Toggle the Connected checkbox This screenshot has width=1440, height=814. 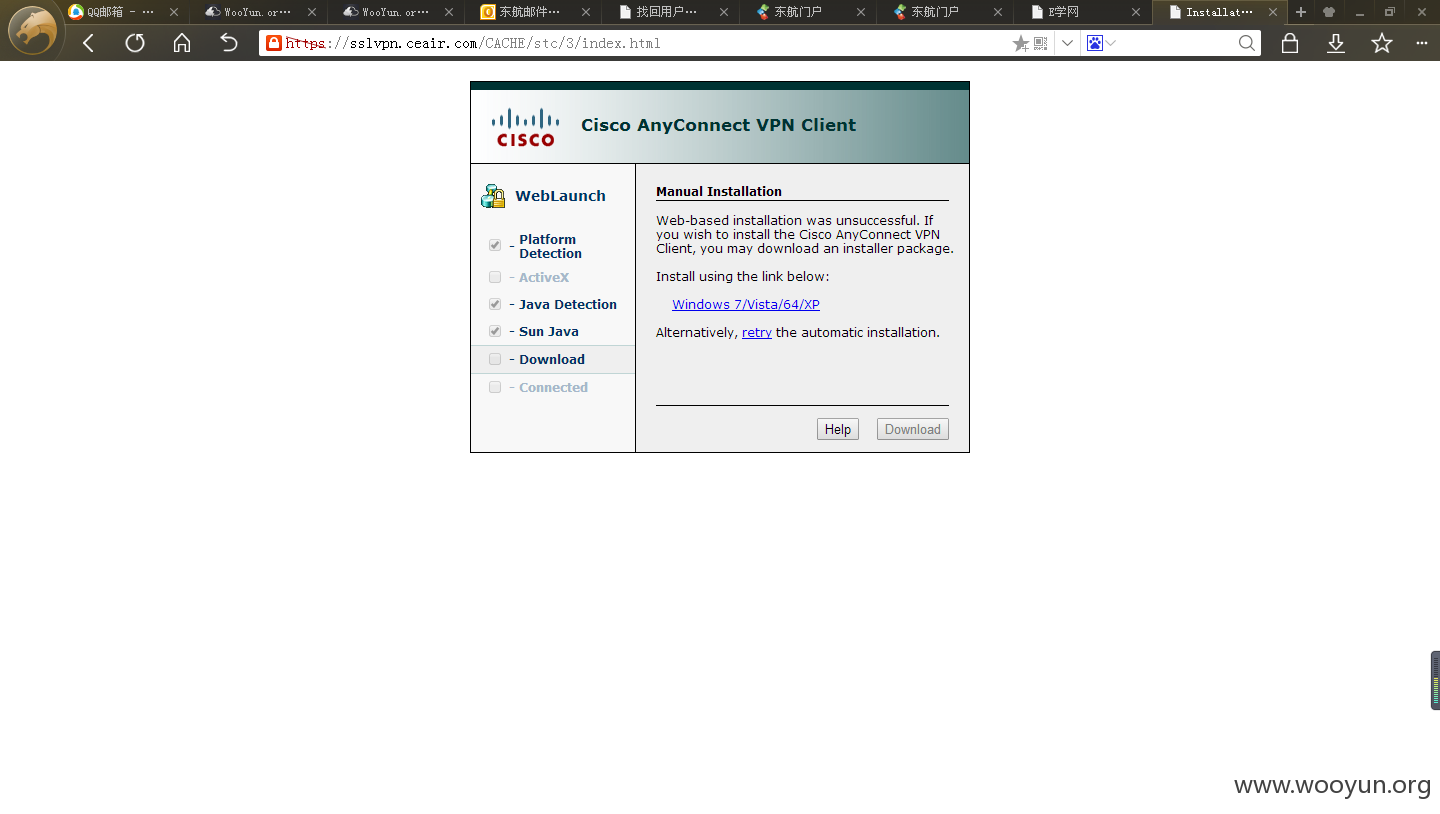(x=495, y=387)
